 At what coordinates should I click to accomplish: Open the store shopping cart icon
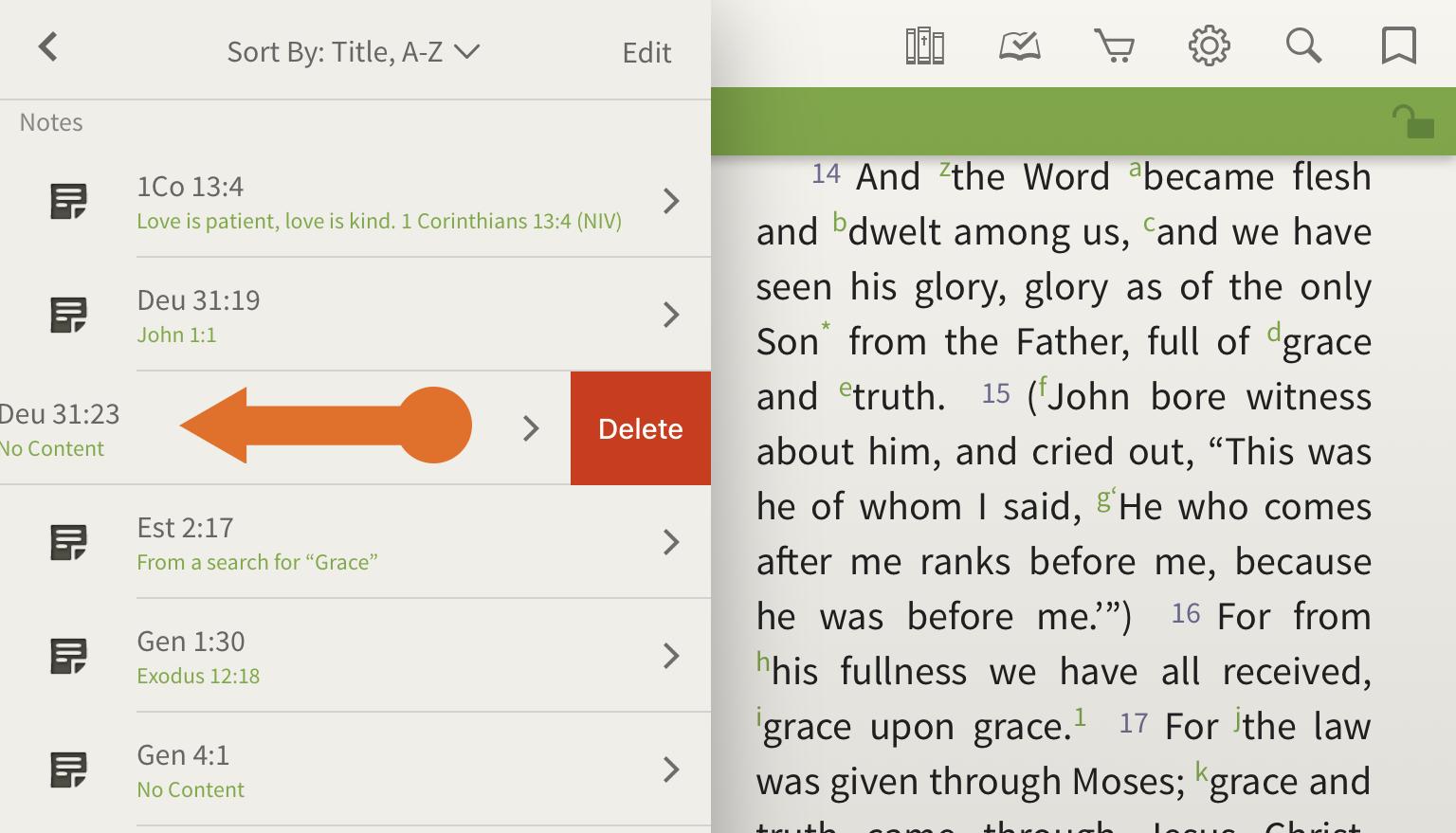click(1115, 45)
